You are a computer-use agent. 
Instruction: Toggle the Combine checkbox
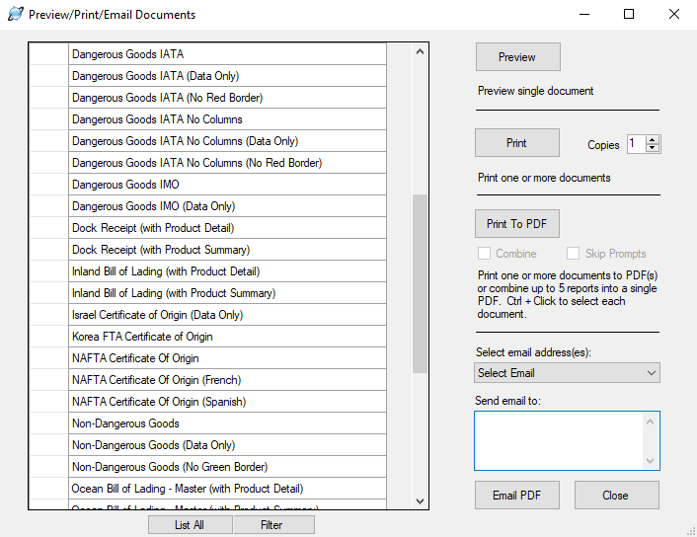(484, 253)
